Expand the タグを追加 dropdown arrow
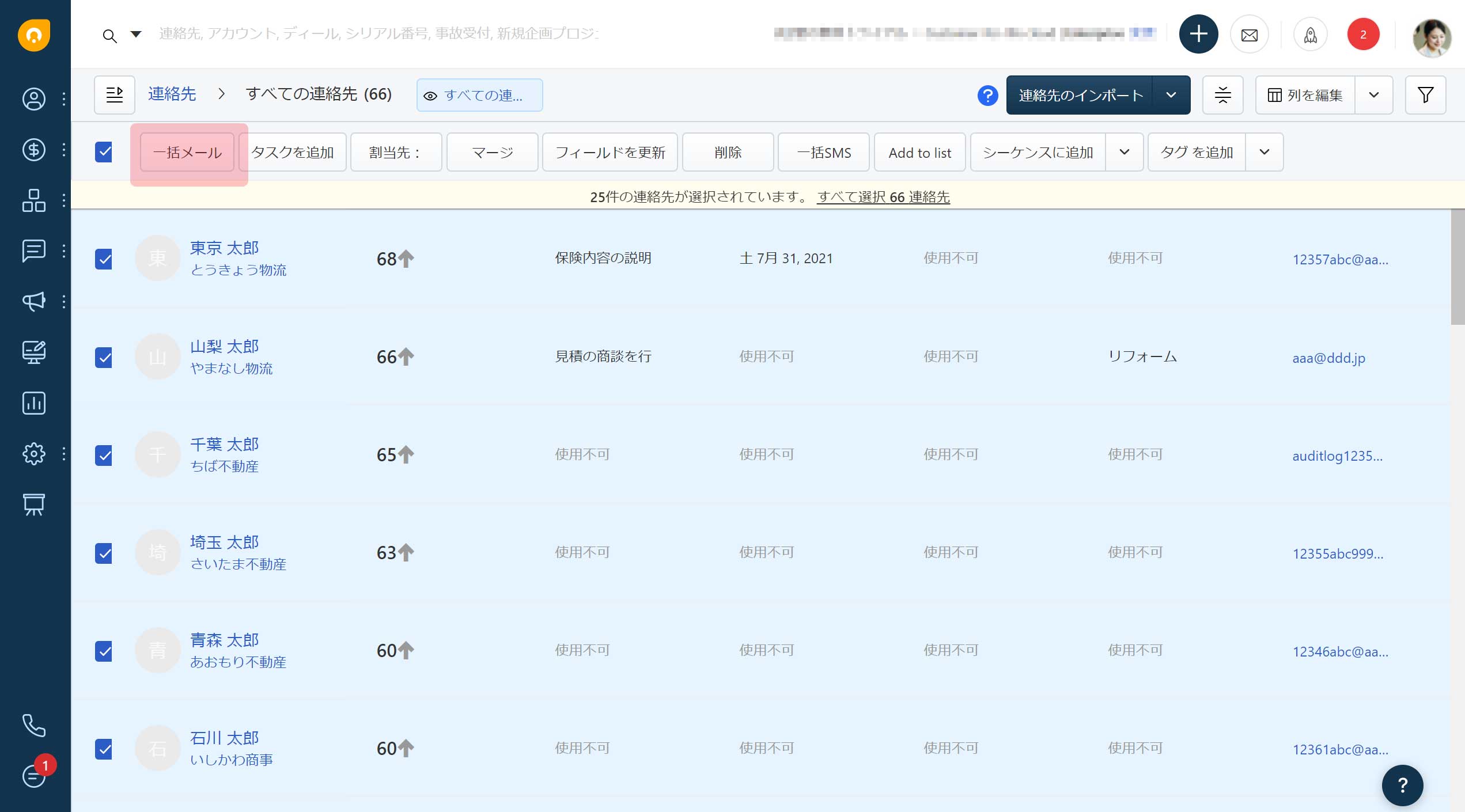The width and height of the screenshot is (1465, 812). 1265,152
